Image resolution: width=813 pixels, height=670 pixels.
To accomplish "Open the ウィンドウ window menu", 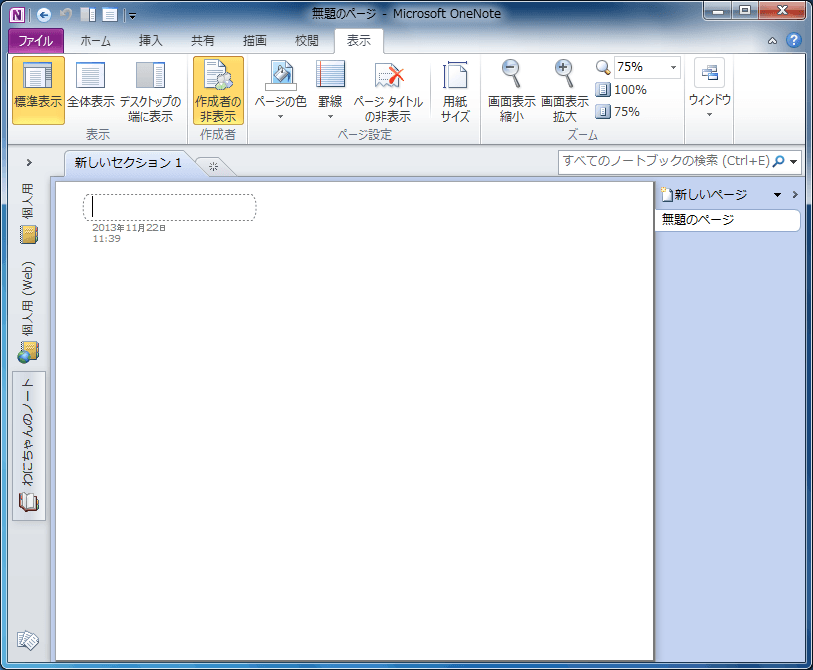I will pyautogui.click(x=710, y=90).
